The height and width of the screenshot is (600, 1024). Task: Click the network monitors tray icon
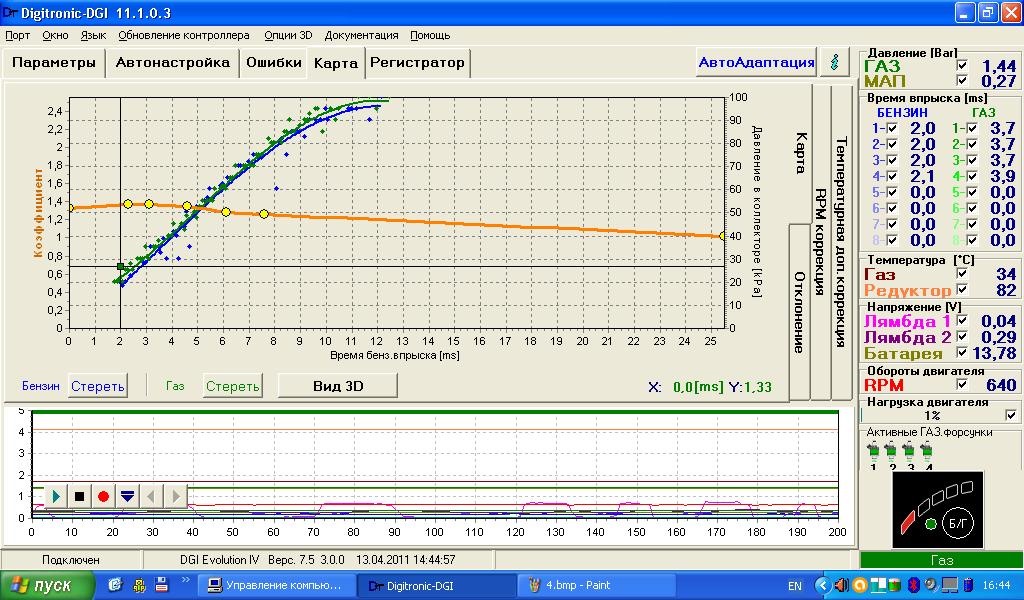pyautogui.click(x=950, y=585)
